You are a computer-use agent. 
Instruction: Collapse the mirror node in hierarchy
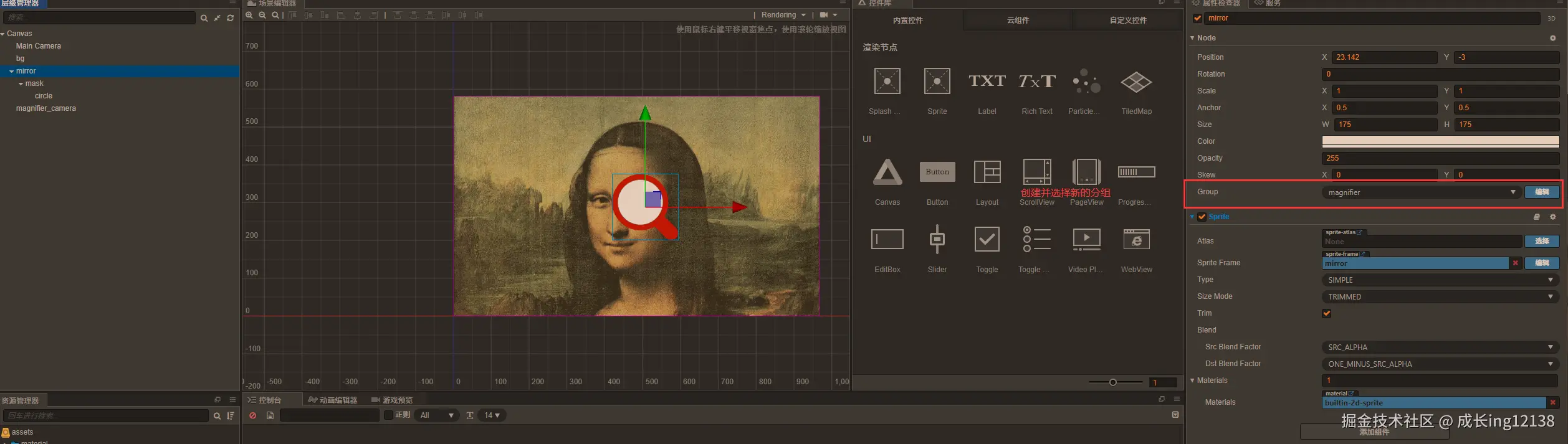pyautogui.click(x=11, y=72)
